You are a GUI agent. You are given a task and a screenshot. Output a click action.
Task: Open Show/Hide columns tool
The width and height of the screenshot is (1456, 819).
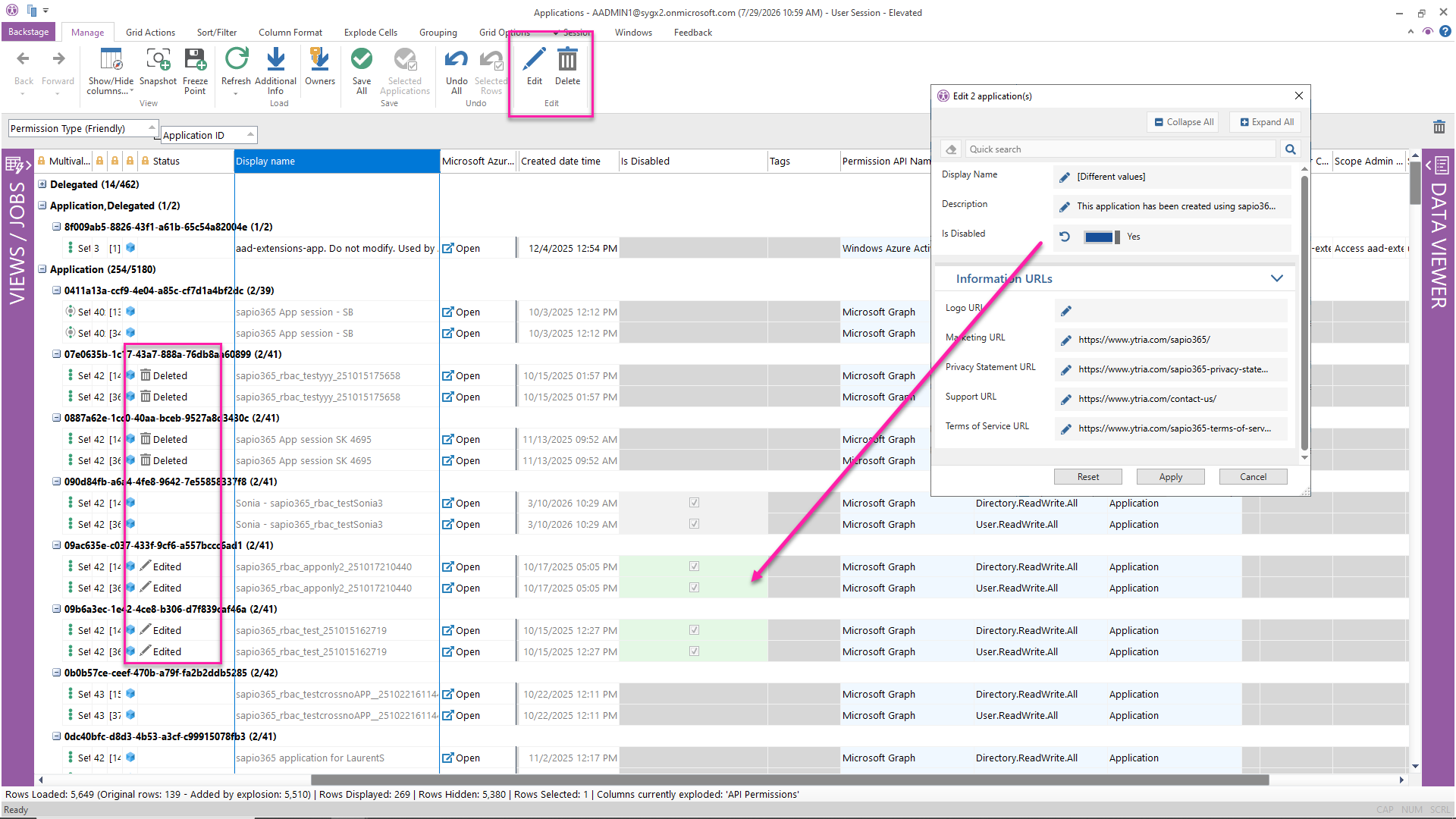111,71
